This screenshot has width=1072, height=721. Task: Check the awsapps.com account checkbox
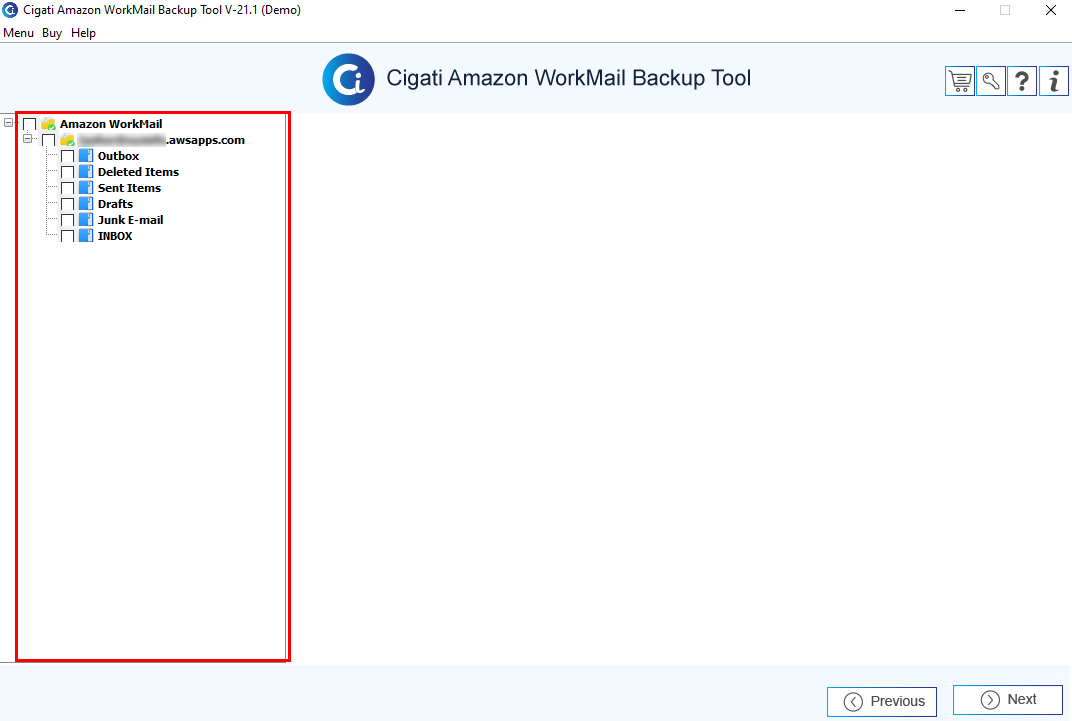[x=49, y=140]
